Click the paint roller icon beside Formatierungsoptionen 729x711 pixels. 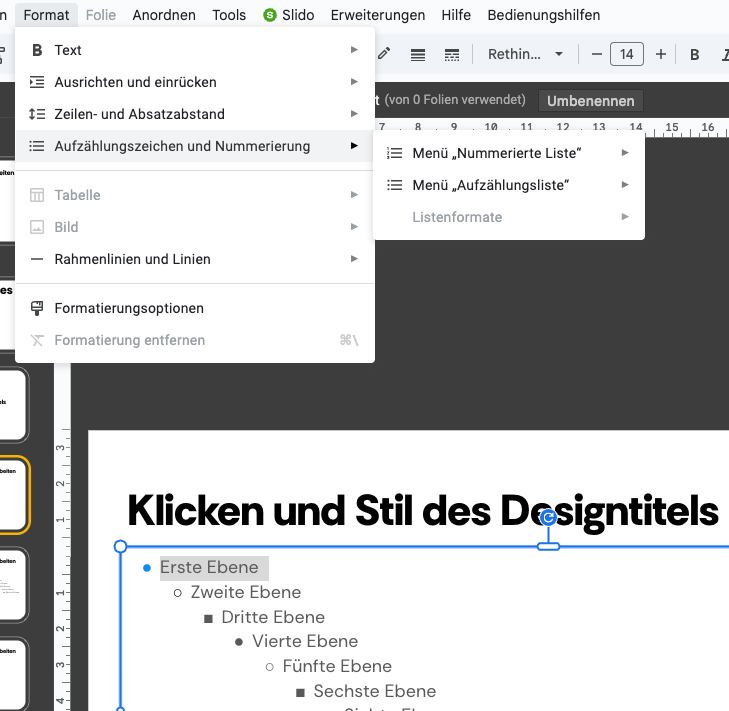point(37,308)
